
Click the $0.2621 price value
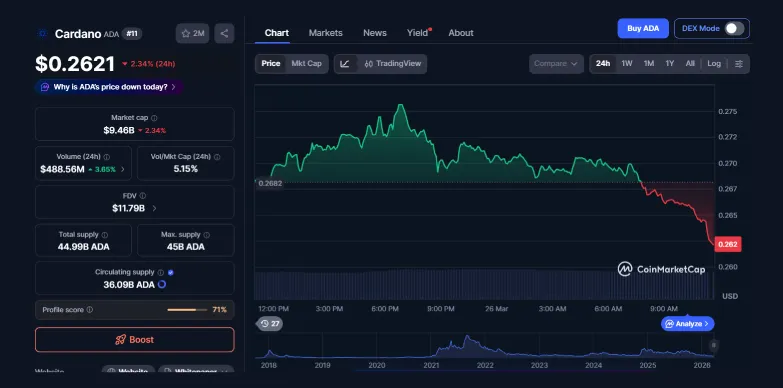click(x=75, y=64)
